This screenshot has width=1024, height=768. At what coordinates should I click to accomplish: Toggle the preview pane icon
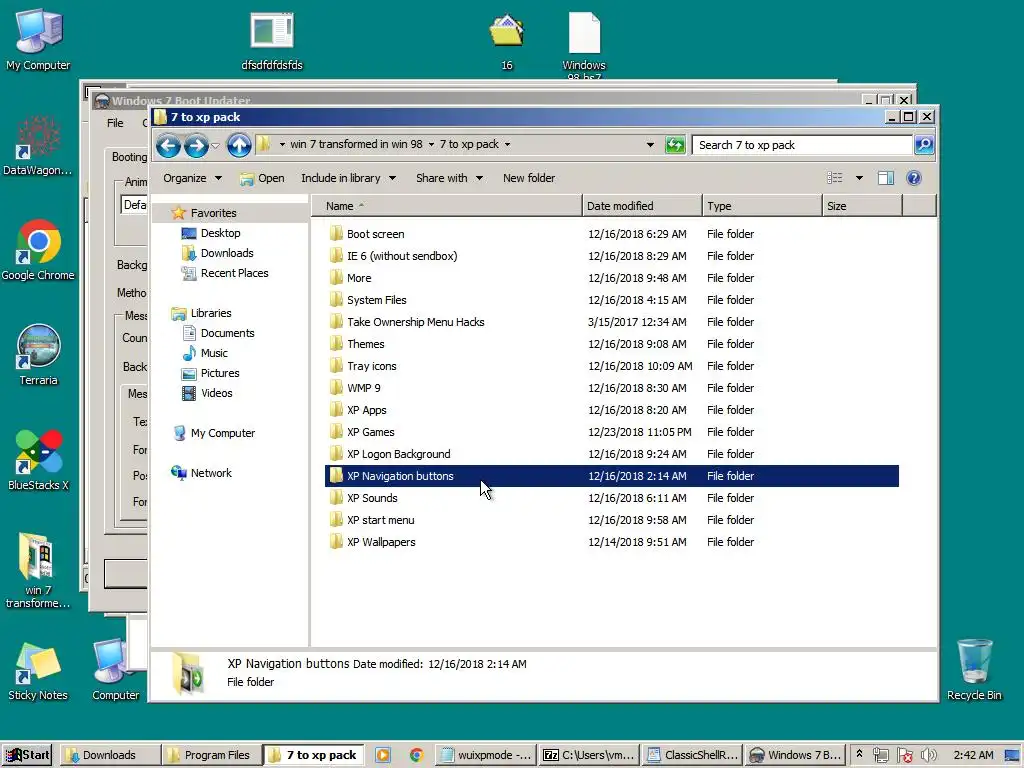[x=886, y=178]
